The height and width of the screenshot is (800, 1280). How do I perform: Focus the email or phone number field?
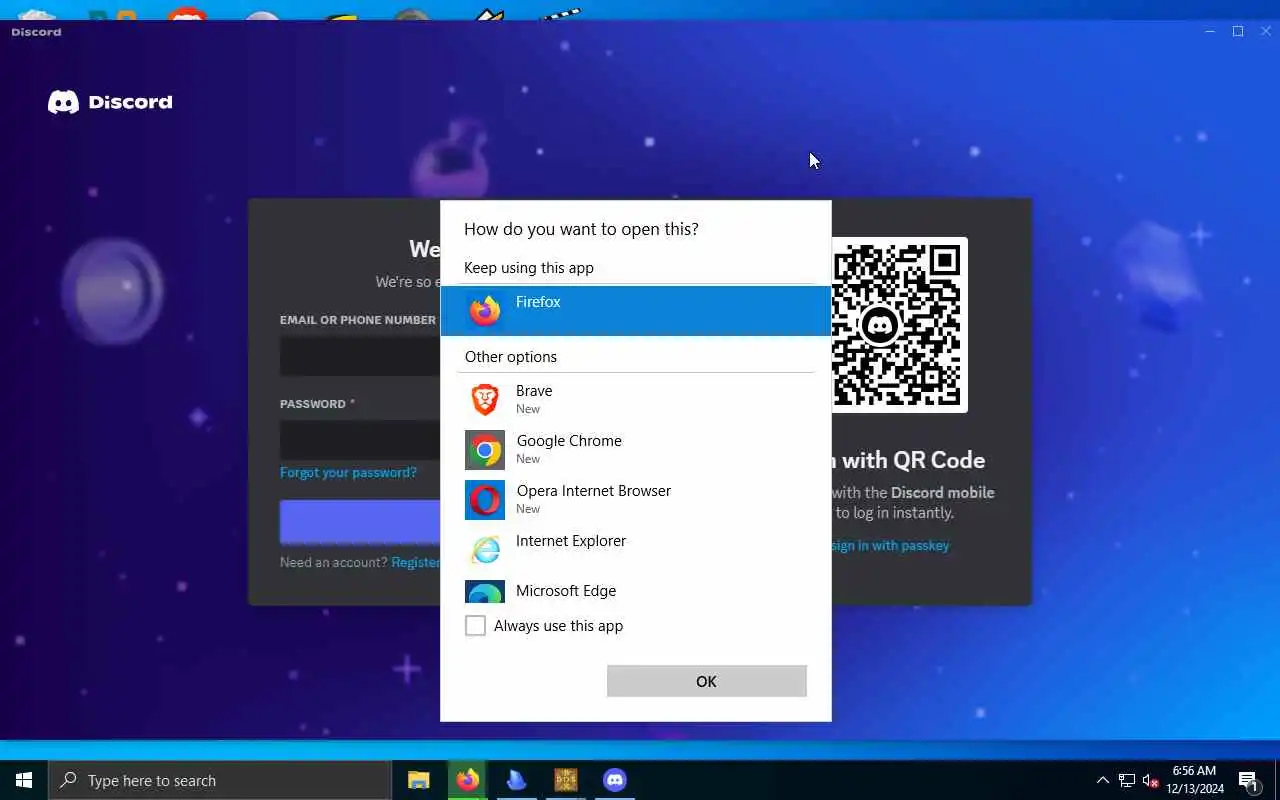pos(360,356)
